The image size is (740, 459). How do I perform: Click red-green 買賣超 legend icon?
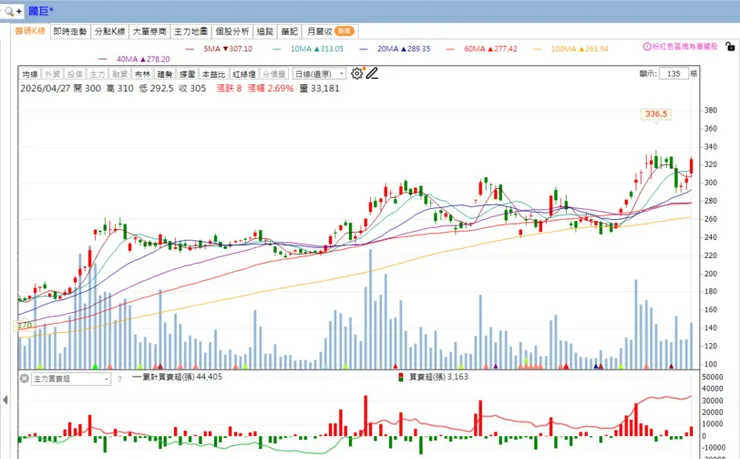(x=401, y=377)
